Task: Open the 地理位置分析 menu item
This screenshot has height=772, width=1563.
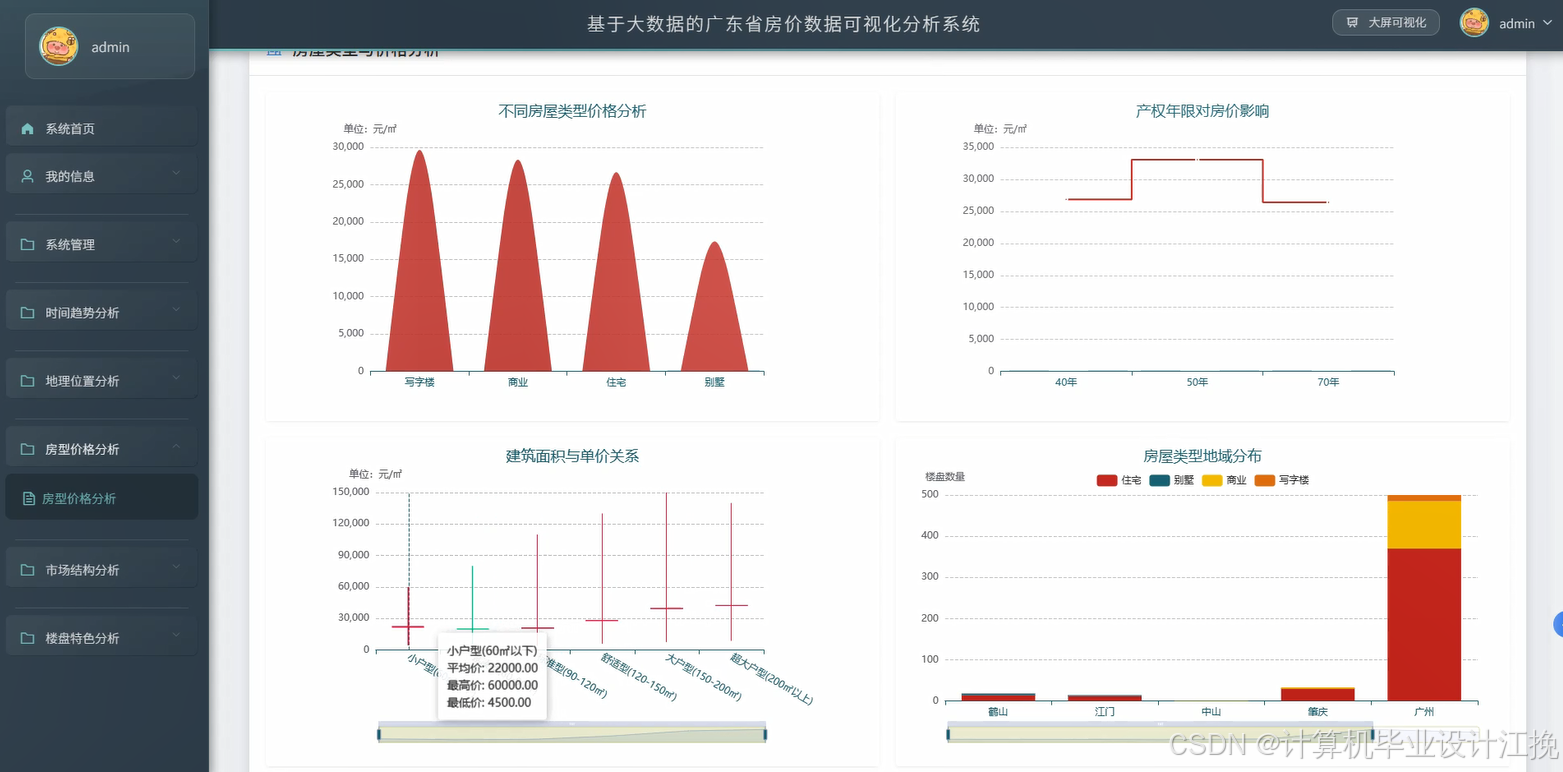Action: coord(101,380)
